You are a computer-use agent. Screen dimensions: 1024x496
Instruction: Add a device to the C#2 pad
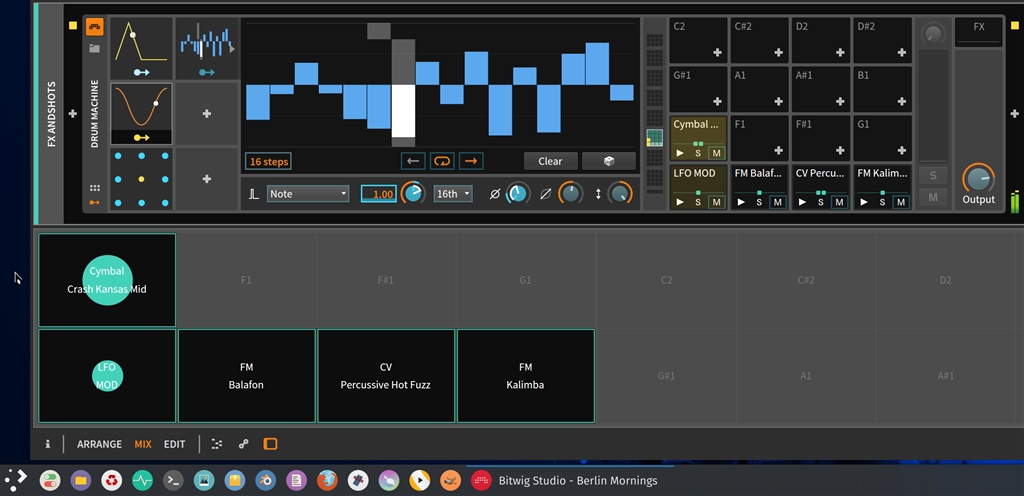(x=777, y=53)
